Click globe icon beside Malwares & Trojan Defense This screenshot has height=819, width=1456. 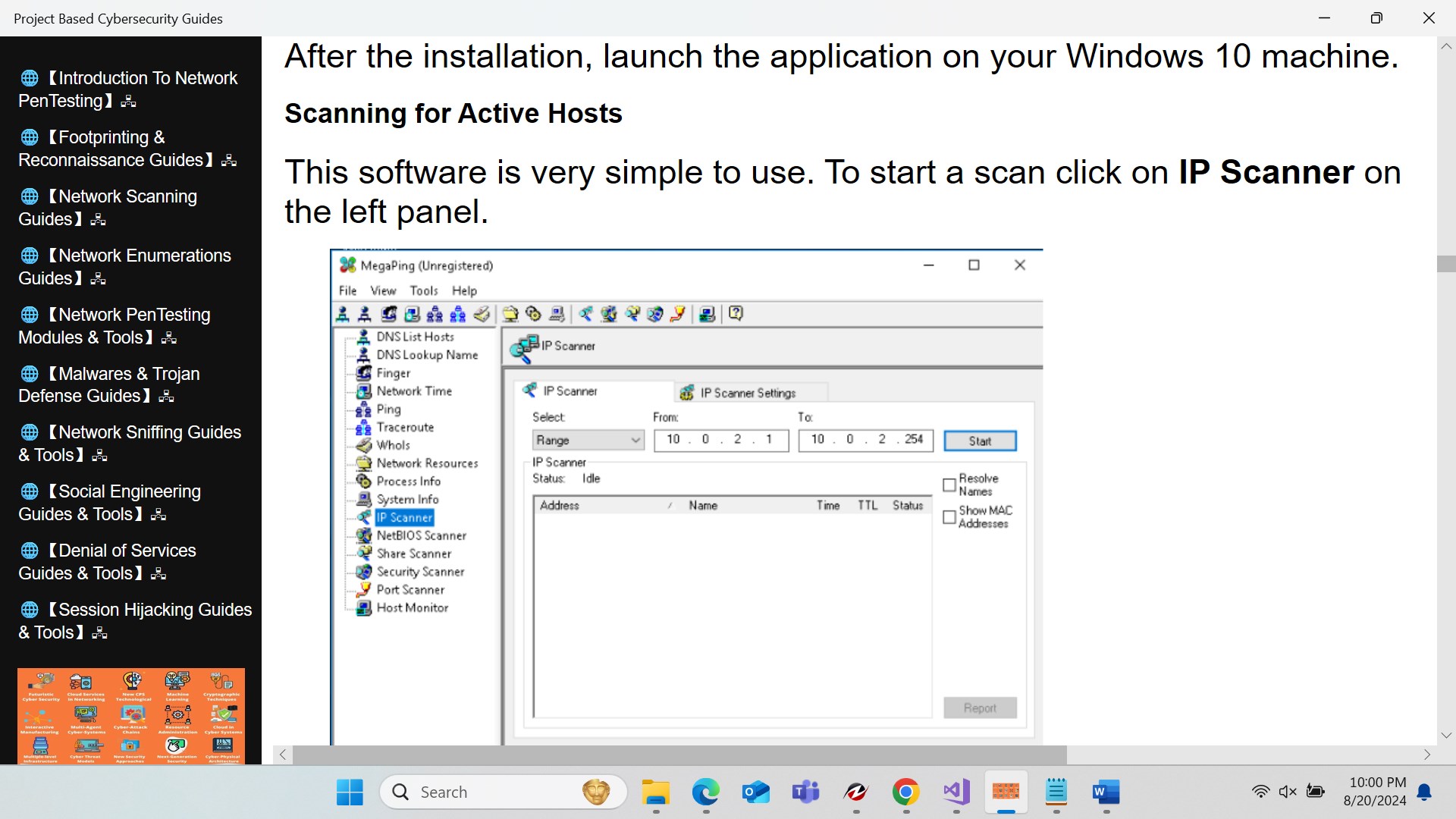tap(30, 374)
